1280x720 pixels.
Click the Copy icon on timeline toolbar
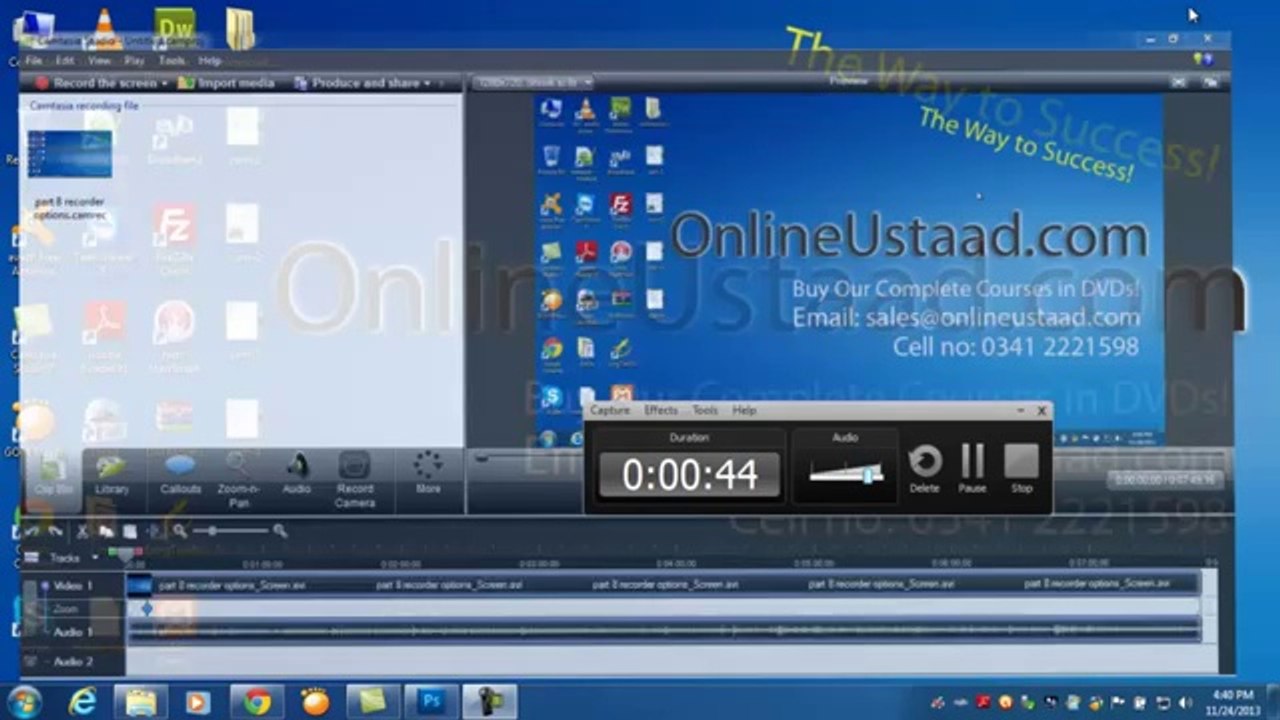click(x=106, y=532)
